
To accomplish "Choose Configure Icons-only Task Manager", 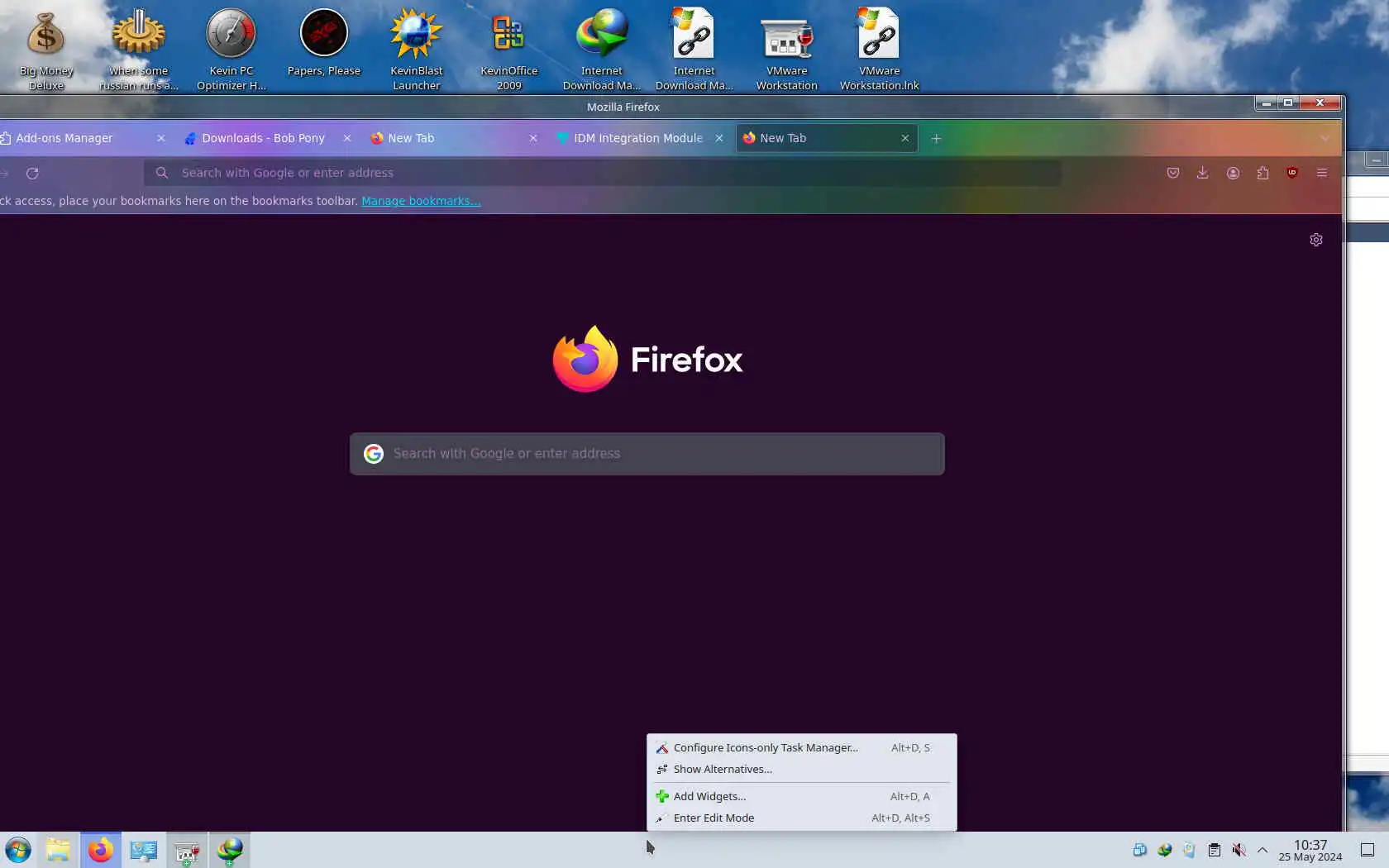I will 800,747.
